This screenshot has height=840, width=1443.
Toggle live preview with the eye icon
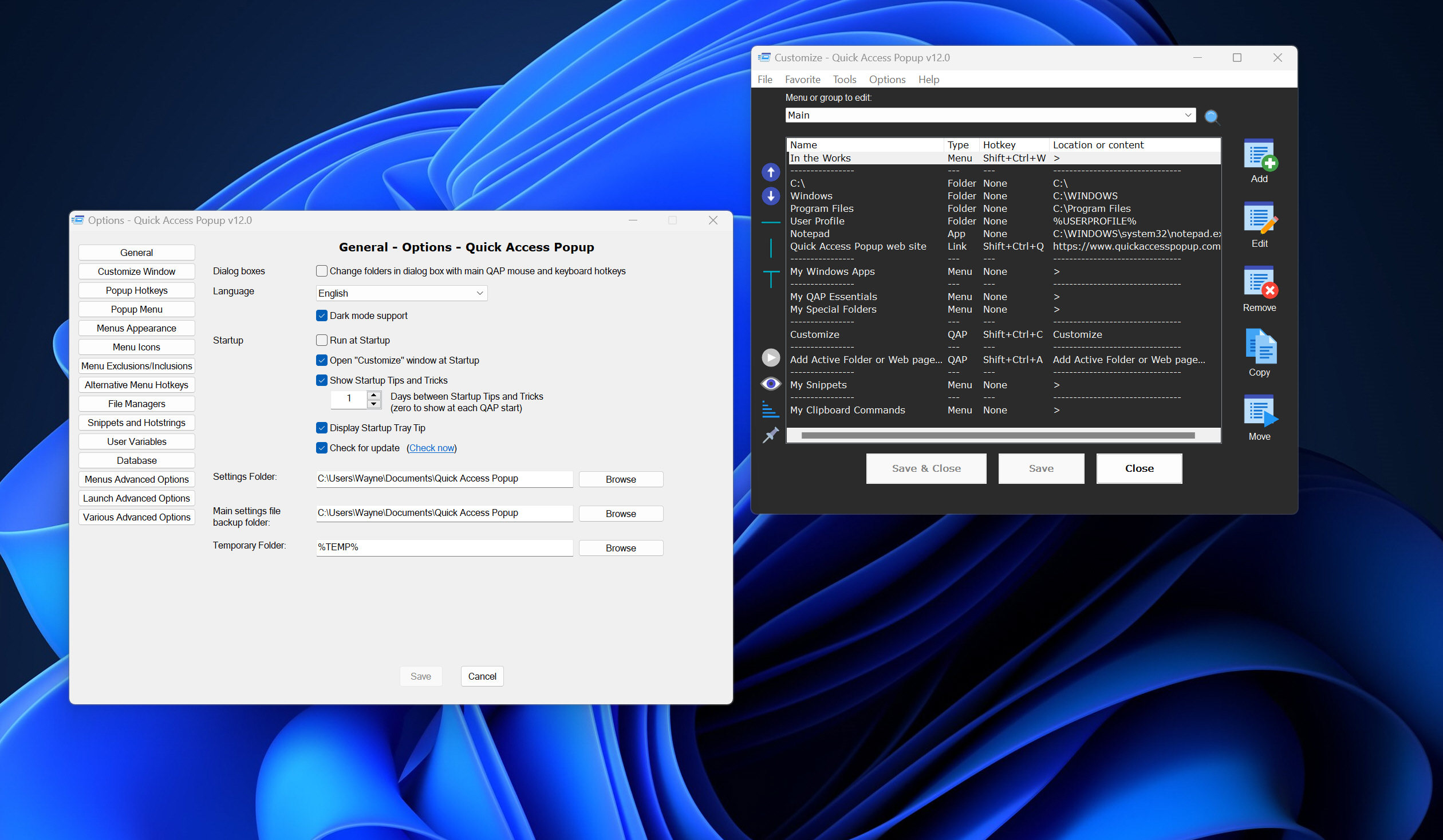(771, 383)
